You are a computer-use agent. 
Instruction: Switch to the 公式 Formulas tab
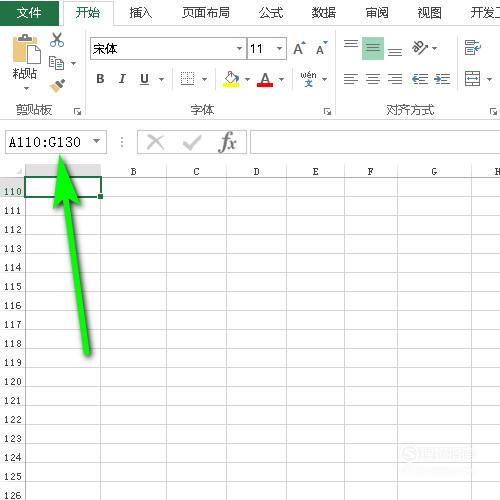click(271, 13)
